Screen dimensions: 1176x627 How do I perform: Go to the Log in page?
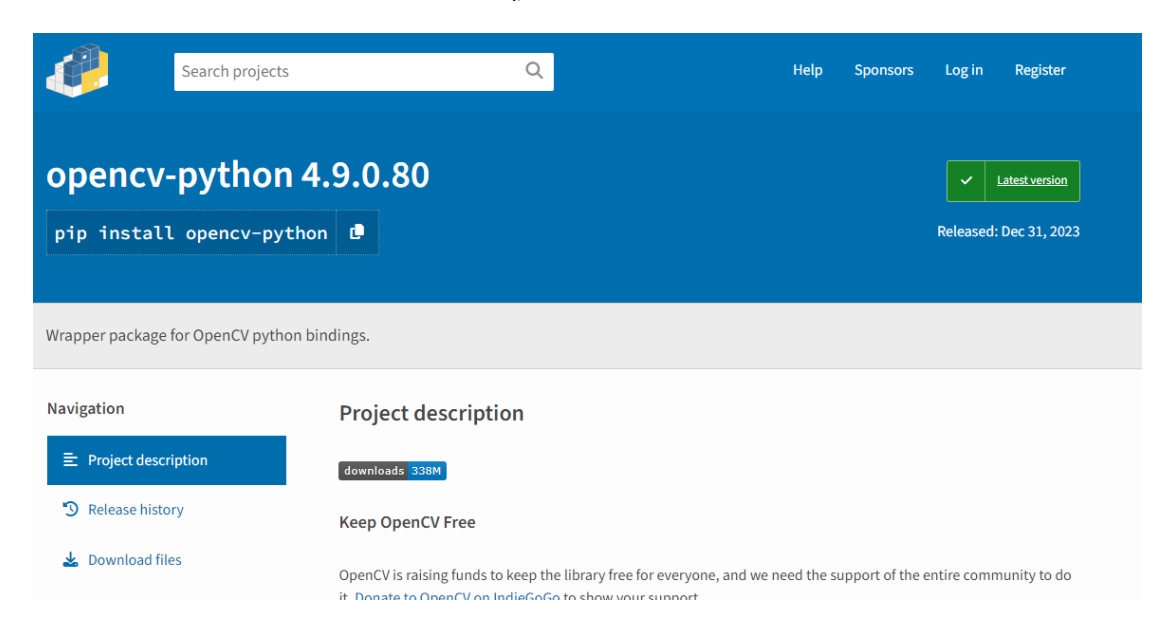963,70
